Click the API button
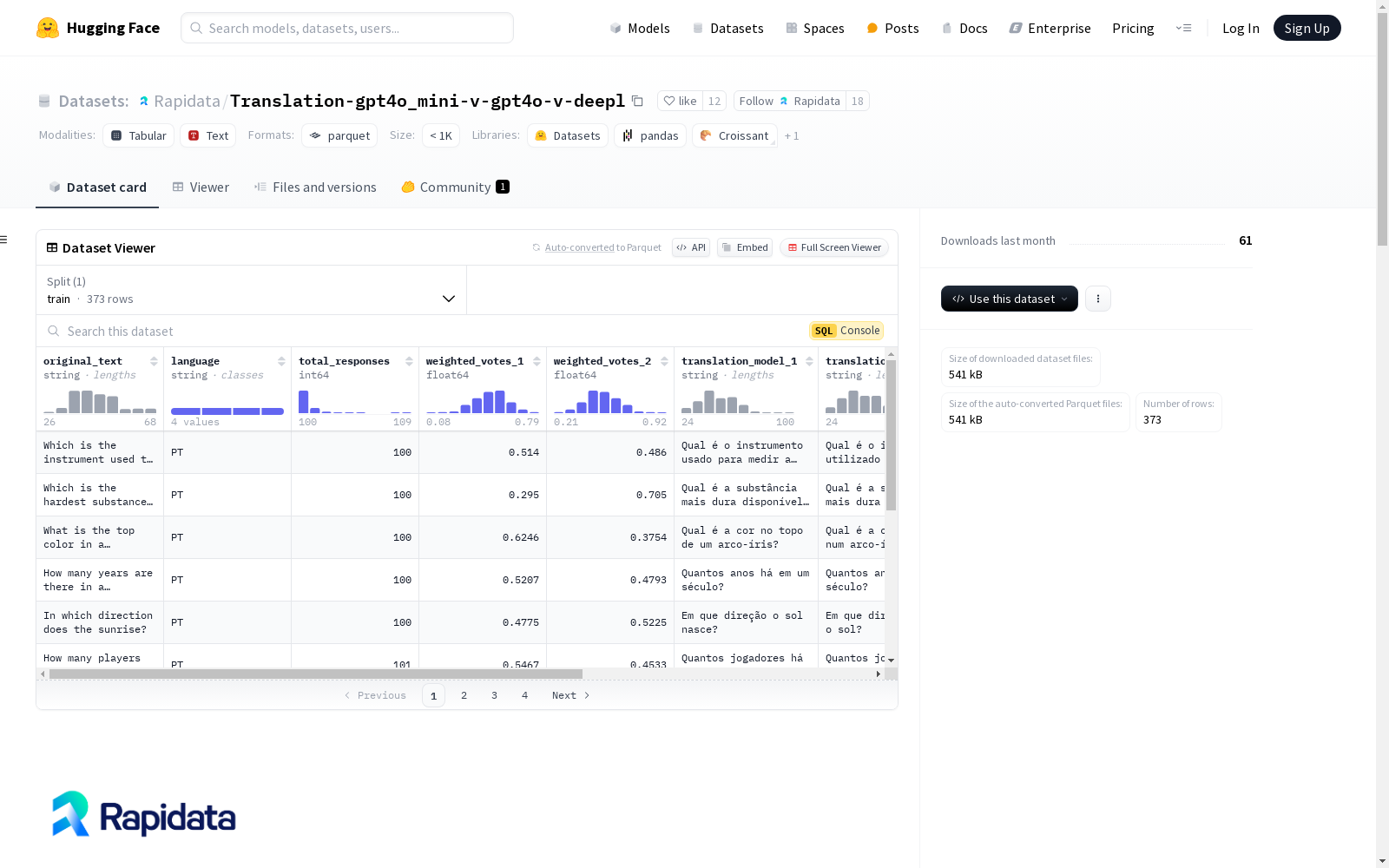This screenshot has width=1389, height=868. tap(691, 247)
